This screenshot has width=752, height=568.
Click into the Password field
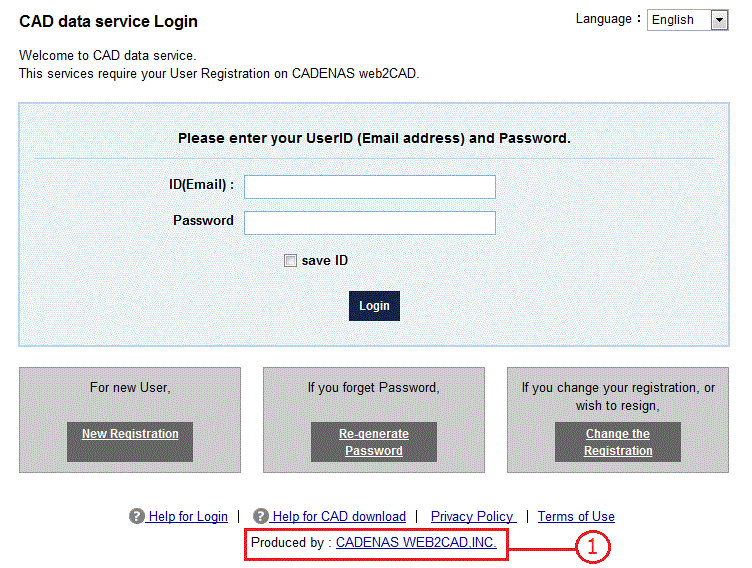(370, 222)
